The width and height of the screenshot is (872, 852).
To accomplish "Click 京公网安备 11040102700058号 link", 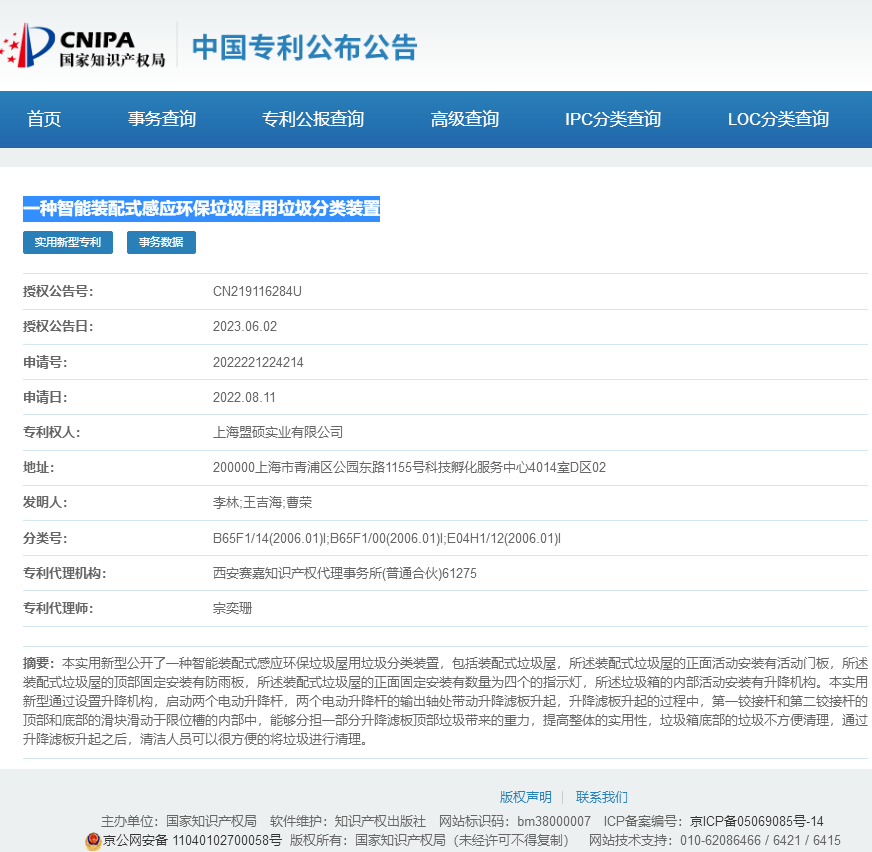I will pyautogui.click(x=192, y=840).
